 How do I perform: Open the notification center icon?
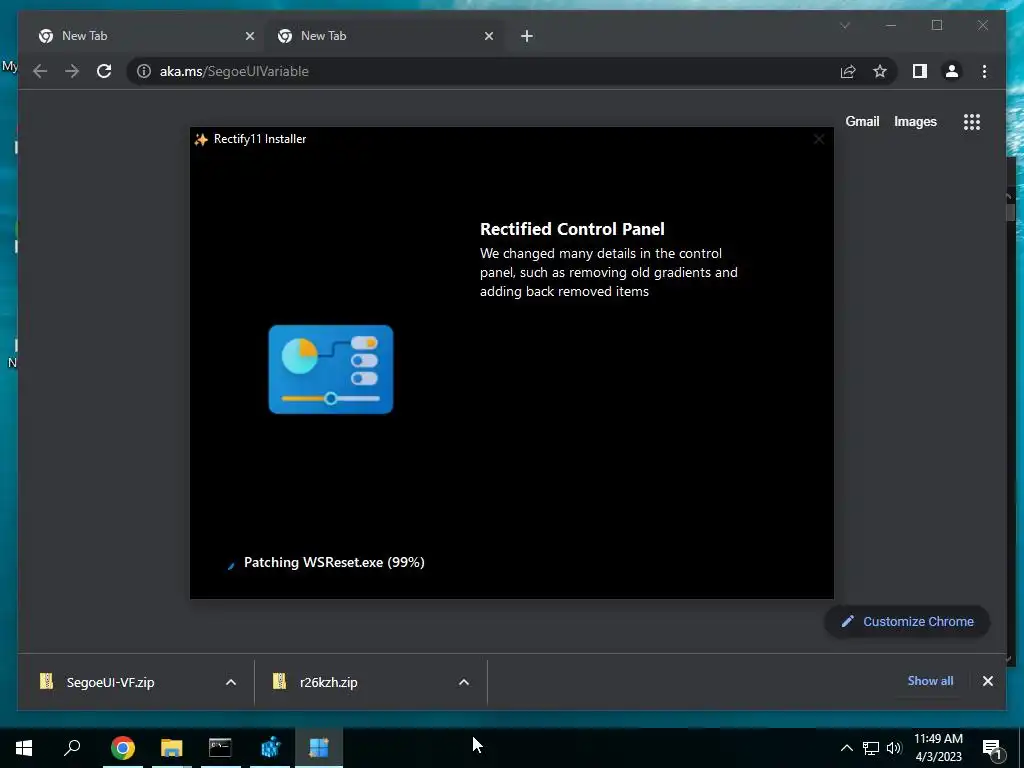coord(992,748)
